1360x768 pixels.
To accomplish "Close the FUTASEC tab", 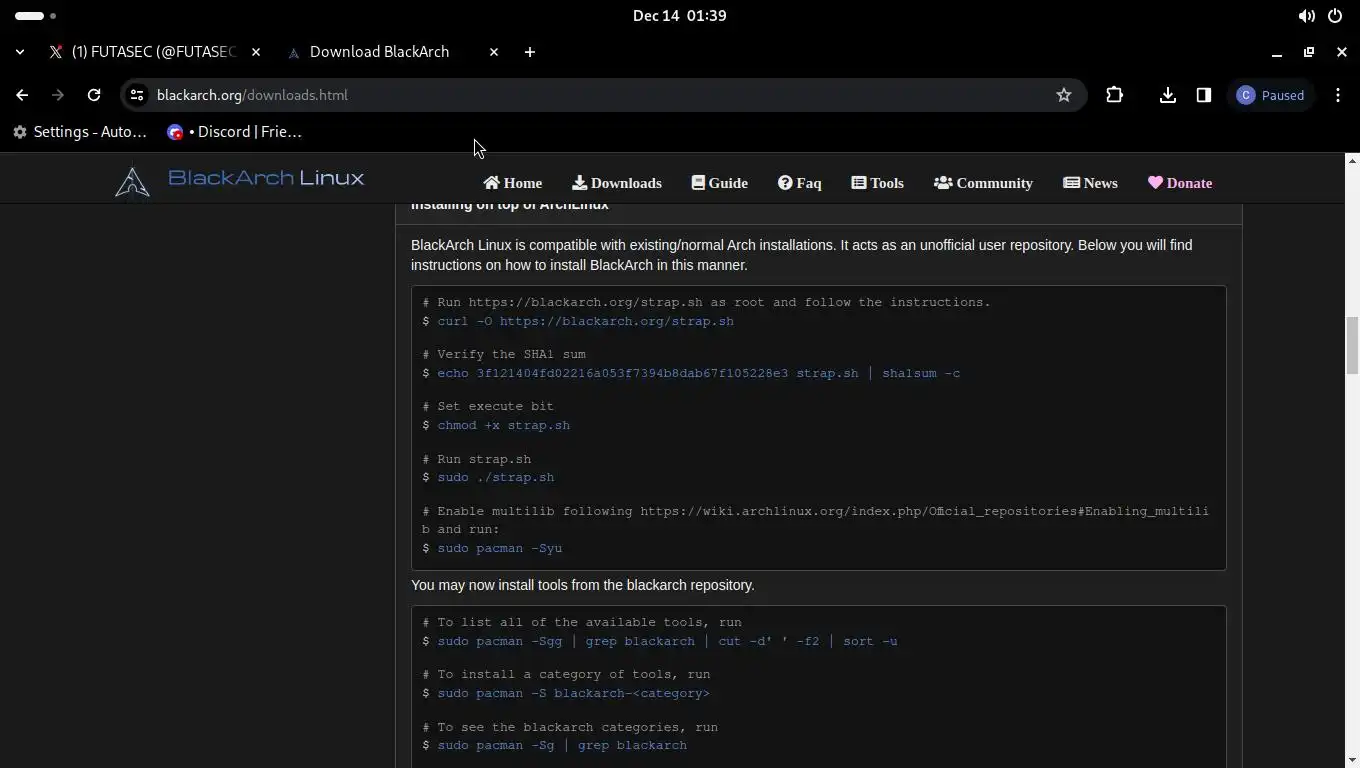I will 256,52.
